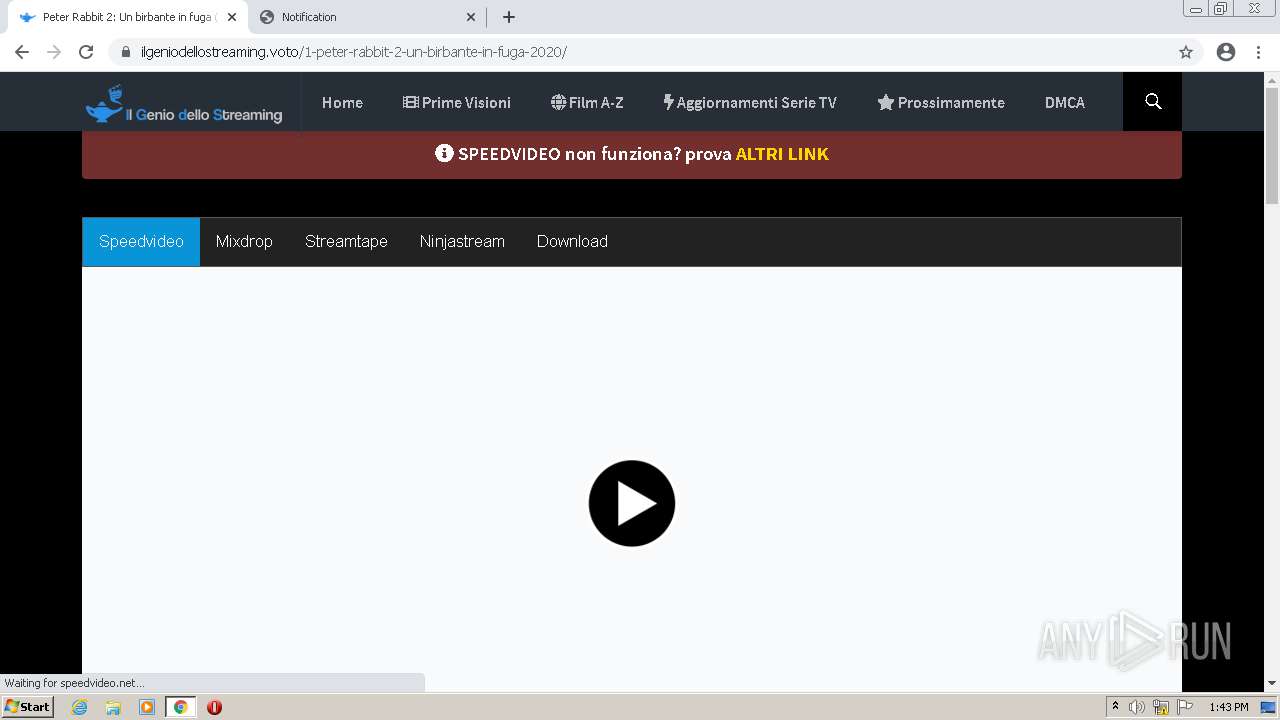Open the red Opera-style taskbar icon
The width and height of the screenshot is (1280, 720).
point(214,707)
